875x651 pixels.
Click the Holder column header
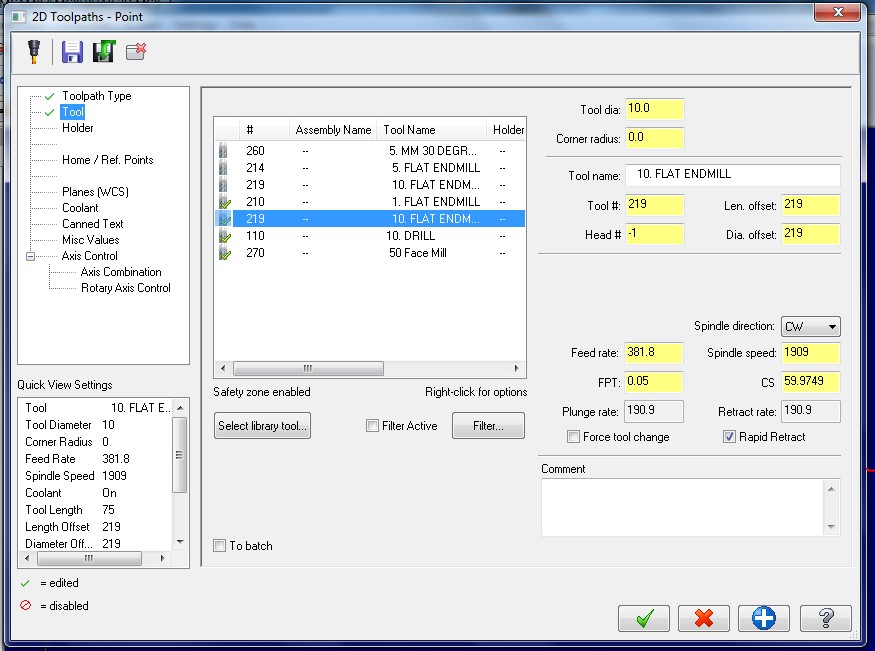[x=507, y=130]
